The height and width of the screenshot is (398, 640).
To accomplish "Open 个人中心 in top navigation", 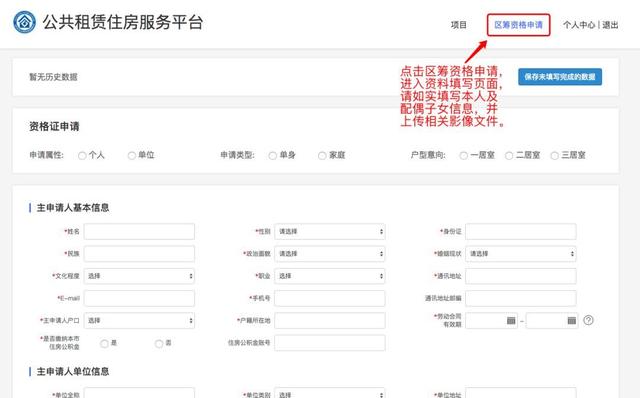I will [579, 25].
